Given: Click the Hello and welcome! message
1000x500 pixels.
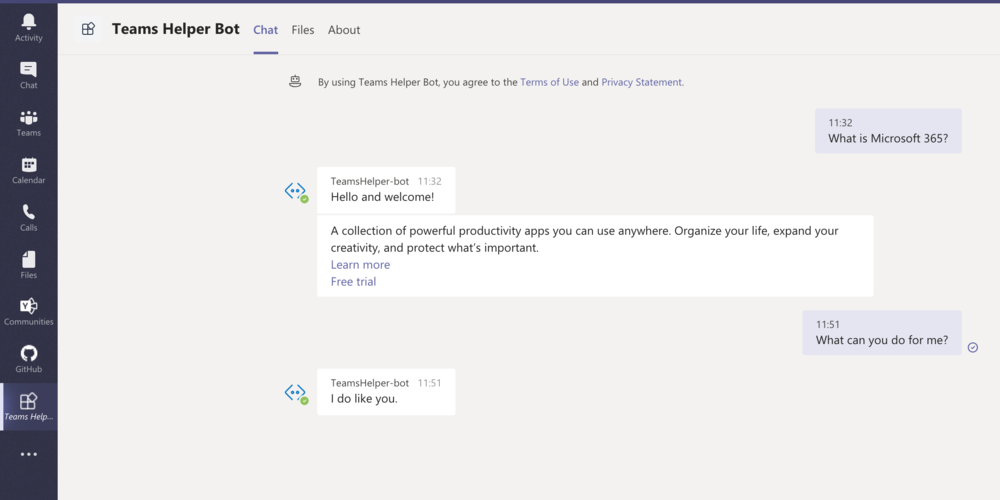Looking at the screenshot, I should coord(386,190).
